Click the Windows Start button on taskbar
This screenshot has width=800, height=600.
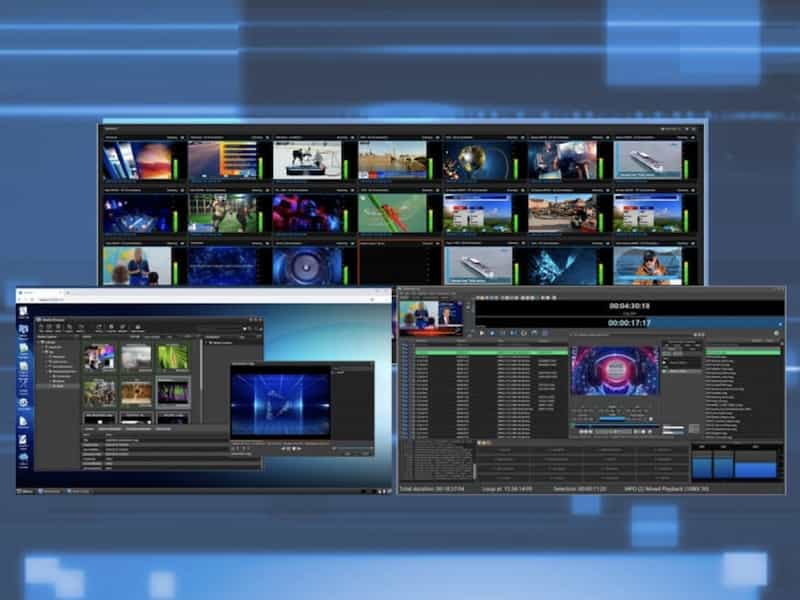click(x=23, y=491)
